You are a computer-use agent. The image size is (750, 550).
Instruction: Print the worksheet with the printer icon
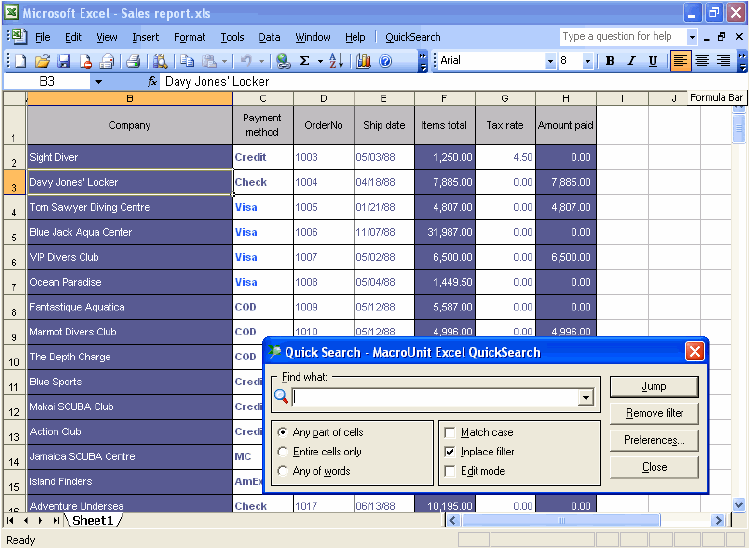click(133, 61)
